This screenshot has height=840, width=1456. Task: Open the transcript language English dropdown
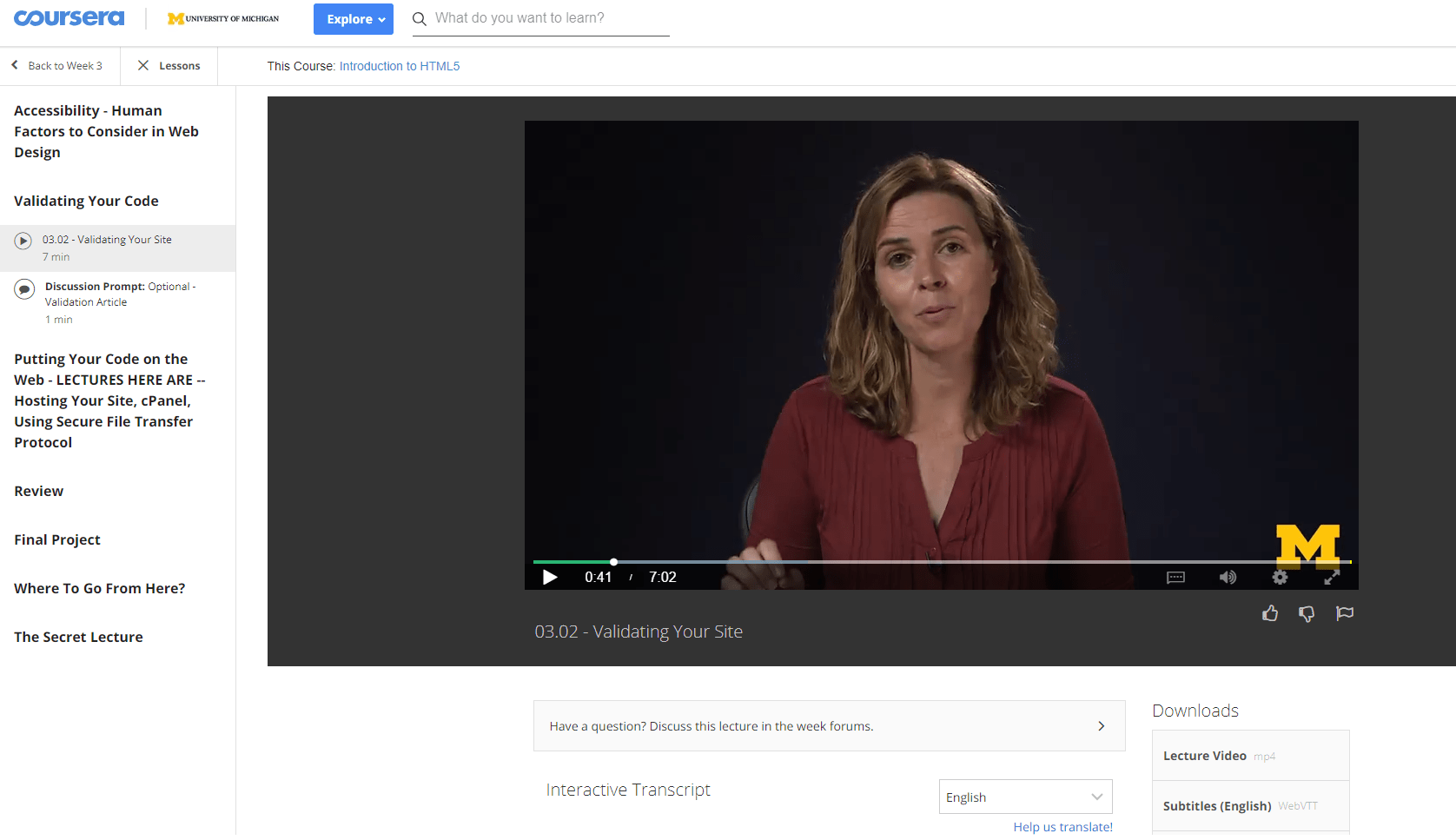point(1026,797)
